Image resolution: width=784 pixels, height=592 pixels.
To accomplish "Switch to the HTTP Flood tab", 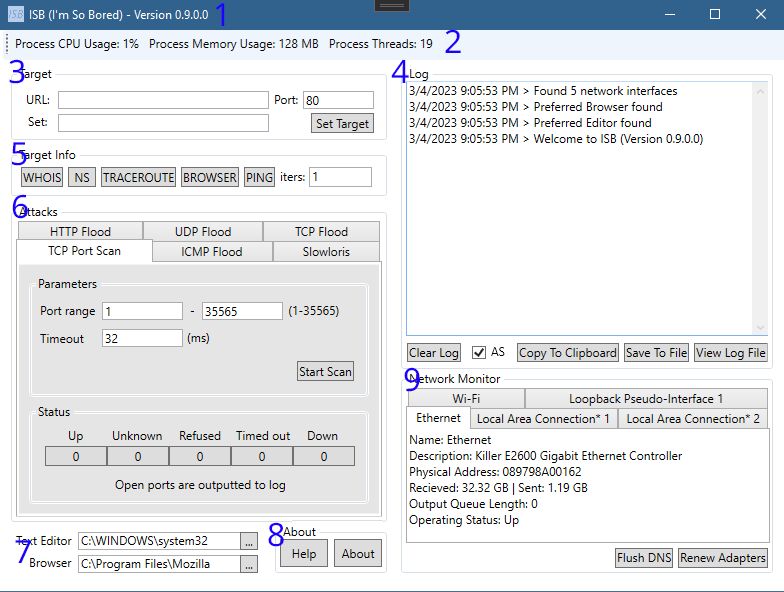I will (80, 232).
